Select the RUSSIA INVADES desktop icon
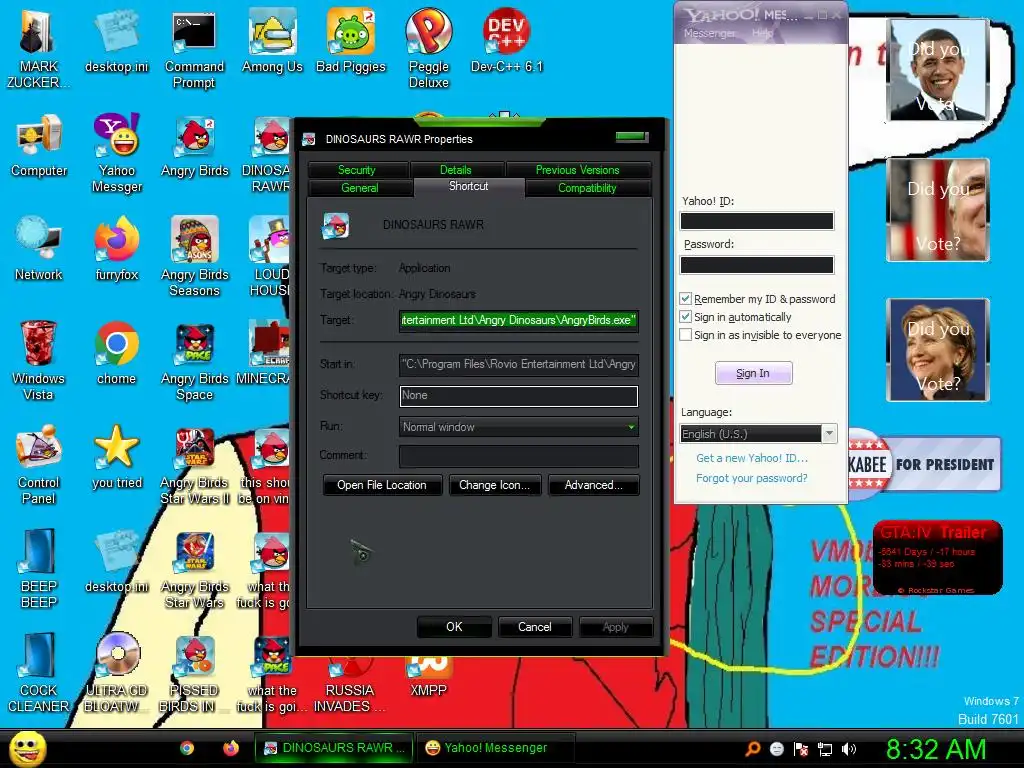1024x768 pixels. point(350,686)
